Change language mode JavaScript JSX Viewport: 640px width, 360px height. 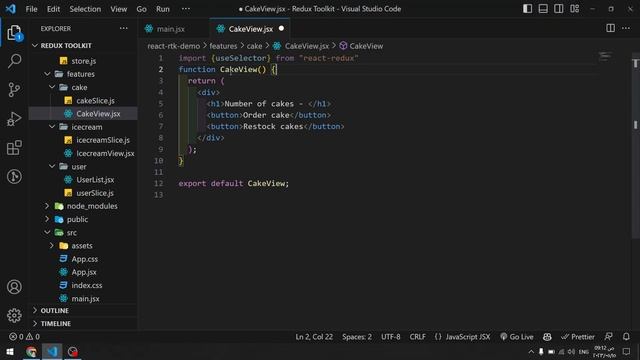(468, 337)
